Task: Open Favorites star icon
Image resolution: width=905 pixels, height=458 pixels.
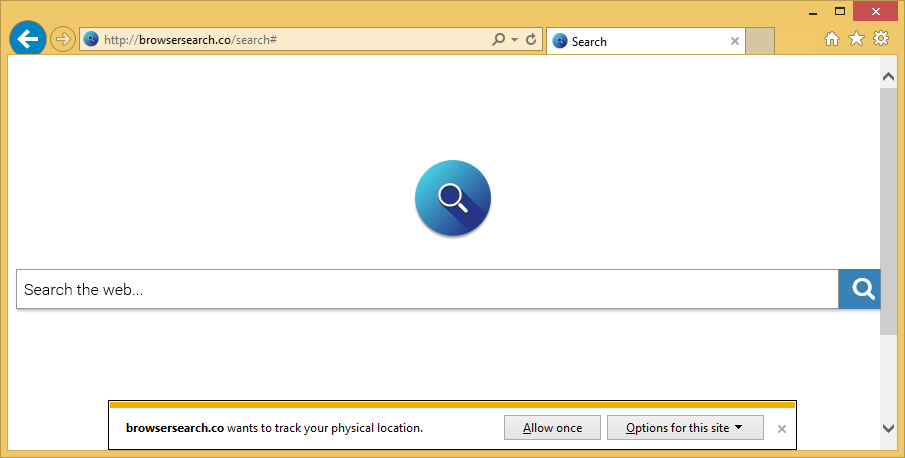Action: [x=856, y=39]
